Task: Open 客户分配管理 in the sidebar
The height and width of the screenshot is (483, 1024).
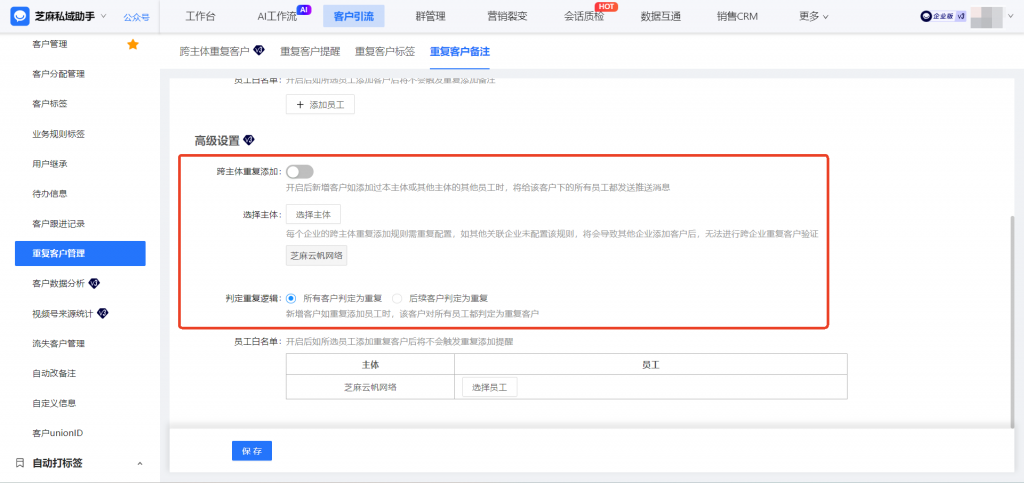Action: pyautogui.click(x=58, y=74)
